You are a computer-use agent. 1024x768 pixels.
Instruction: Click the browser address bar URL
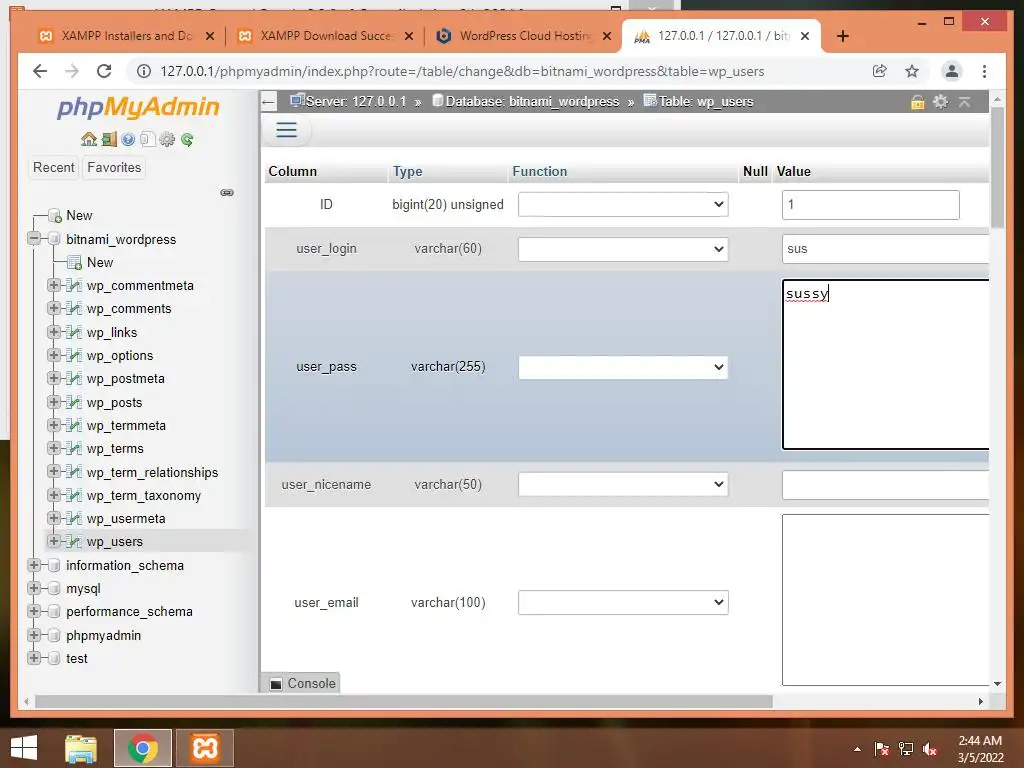pyautogui.click(x=462, y=71)
